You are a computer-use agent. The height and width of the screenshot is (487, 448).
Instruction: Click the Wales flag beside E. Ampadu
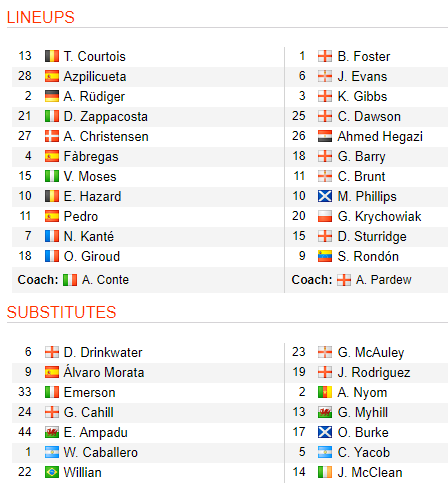tap(52, 432)
